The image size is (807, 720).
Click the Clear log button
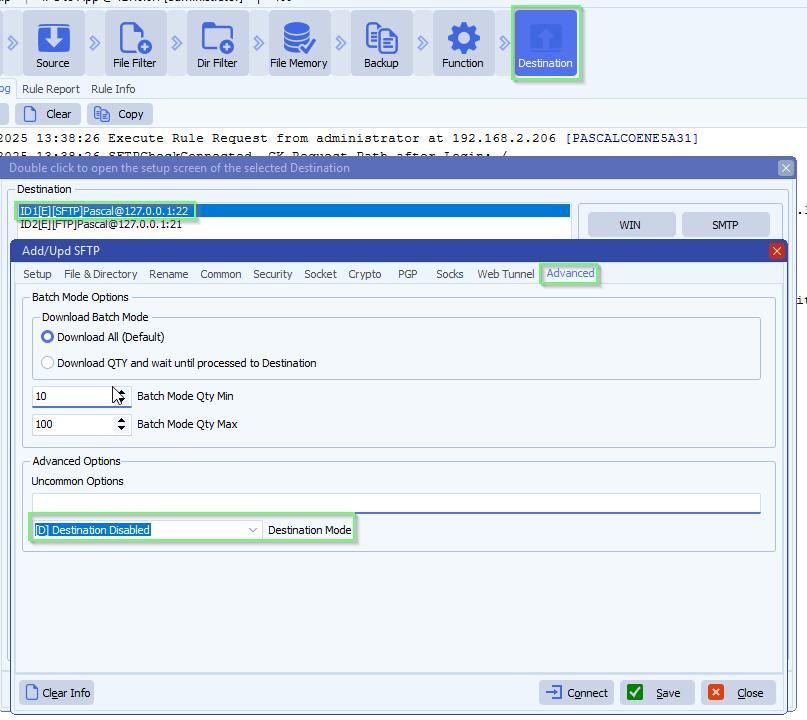pyautogui.click(x=48, y=114)
